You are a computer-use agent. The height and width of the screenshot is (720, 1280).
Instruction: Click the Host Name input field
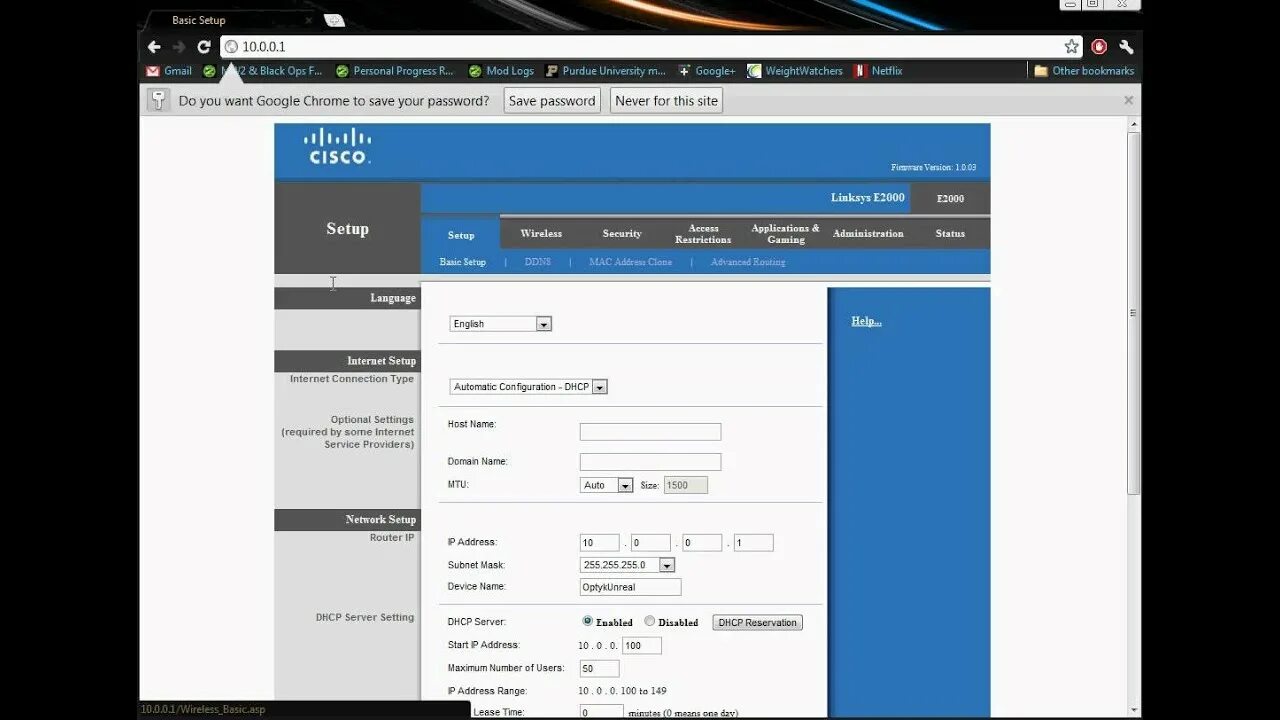650,432
